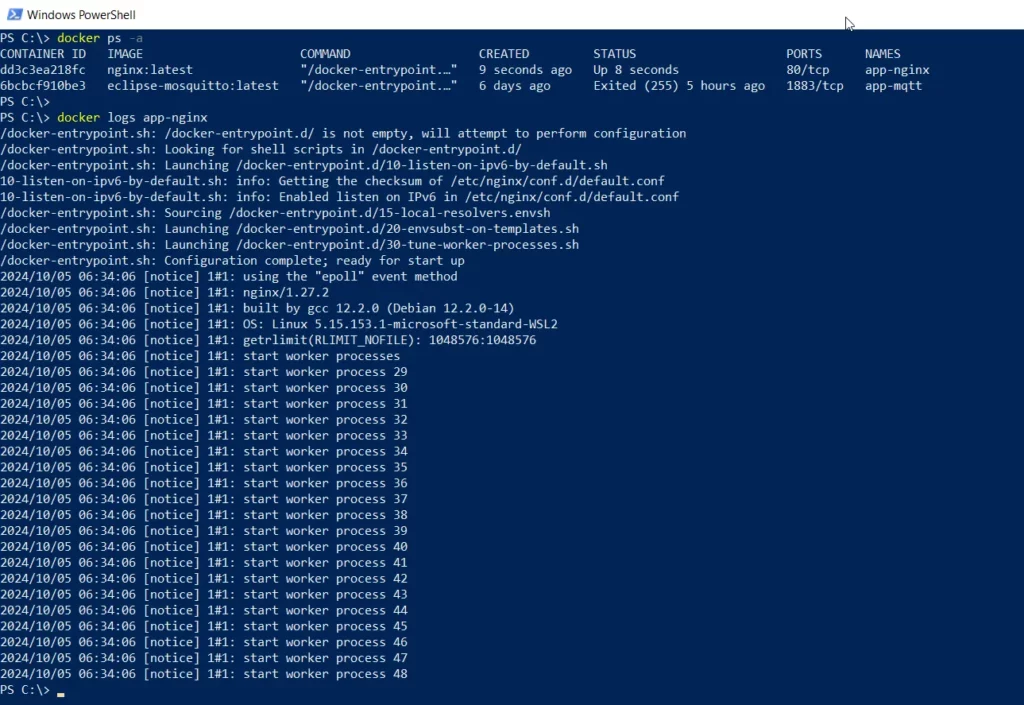Click container ID 6bcbcf910be3
The width and height of the screenshot is (1024, 705).
click(43, 86)
